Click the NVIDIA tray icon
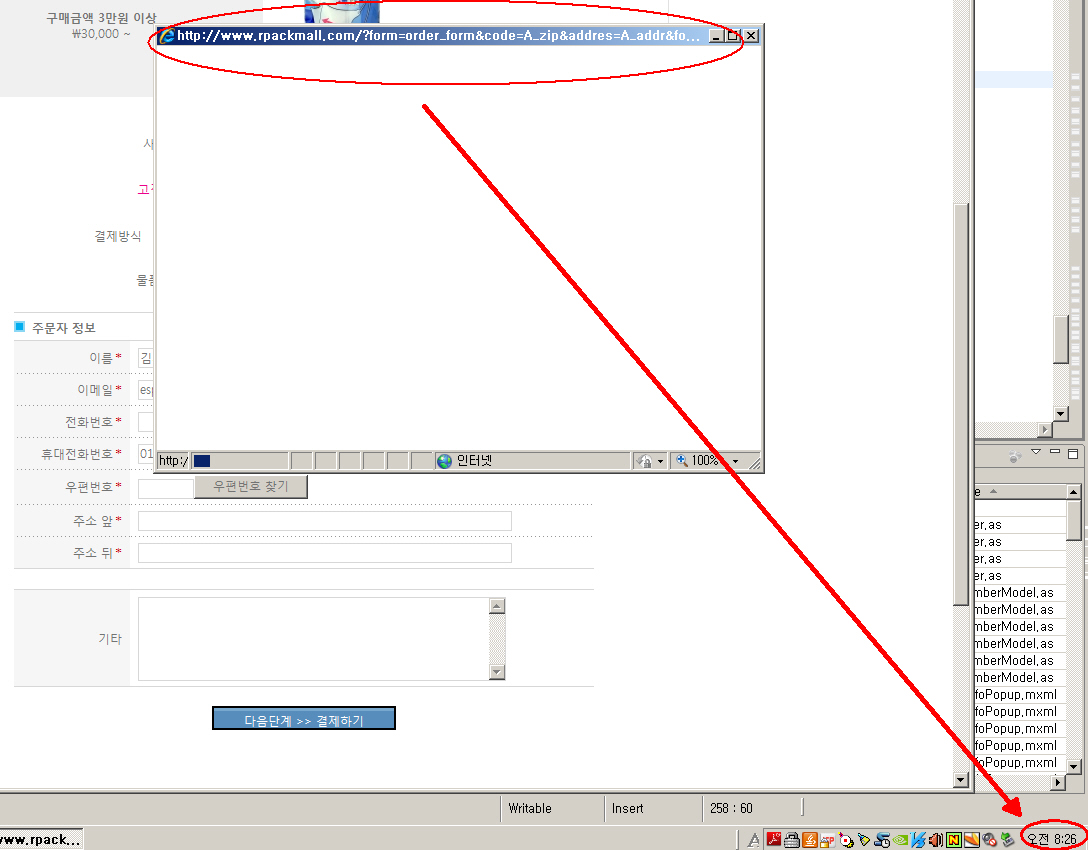 tap(900, 839)
